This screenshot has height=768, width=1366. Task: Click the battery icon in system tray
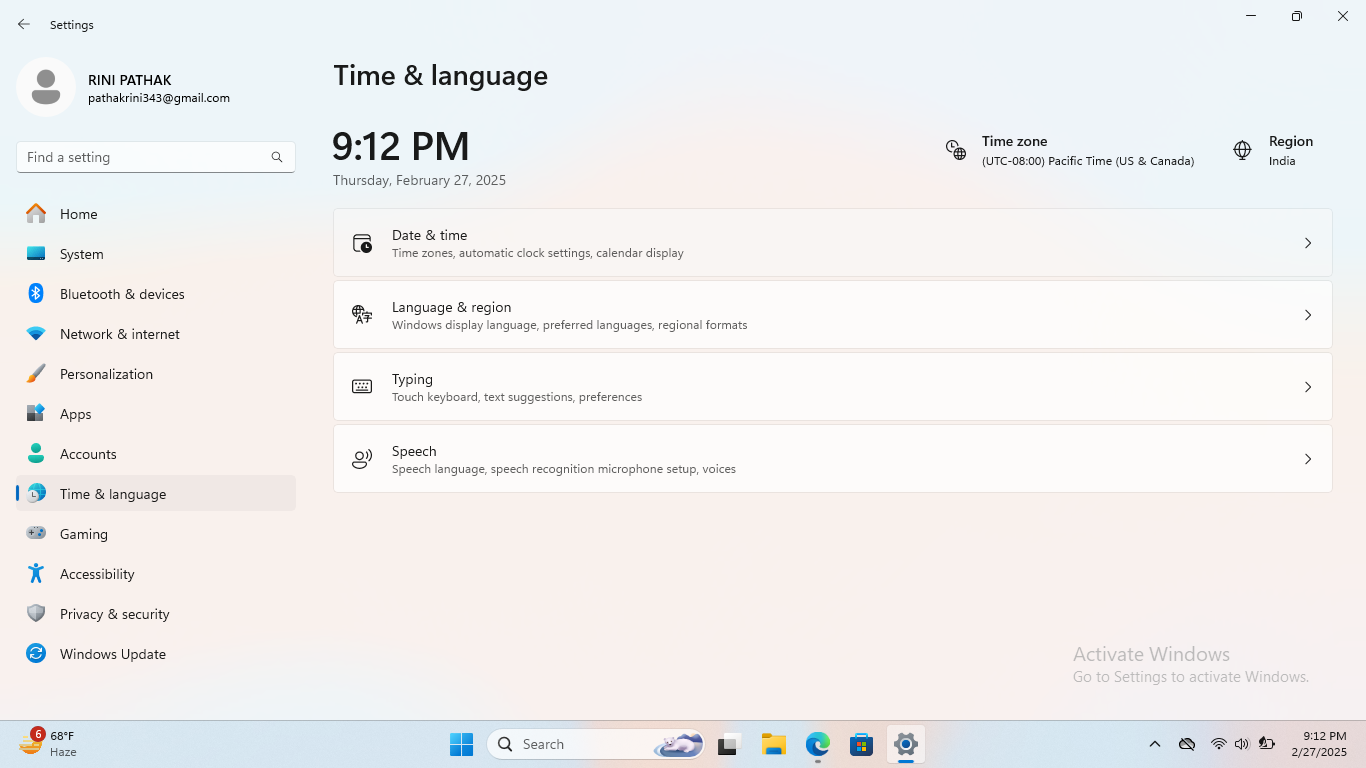coord(1266,744)
